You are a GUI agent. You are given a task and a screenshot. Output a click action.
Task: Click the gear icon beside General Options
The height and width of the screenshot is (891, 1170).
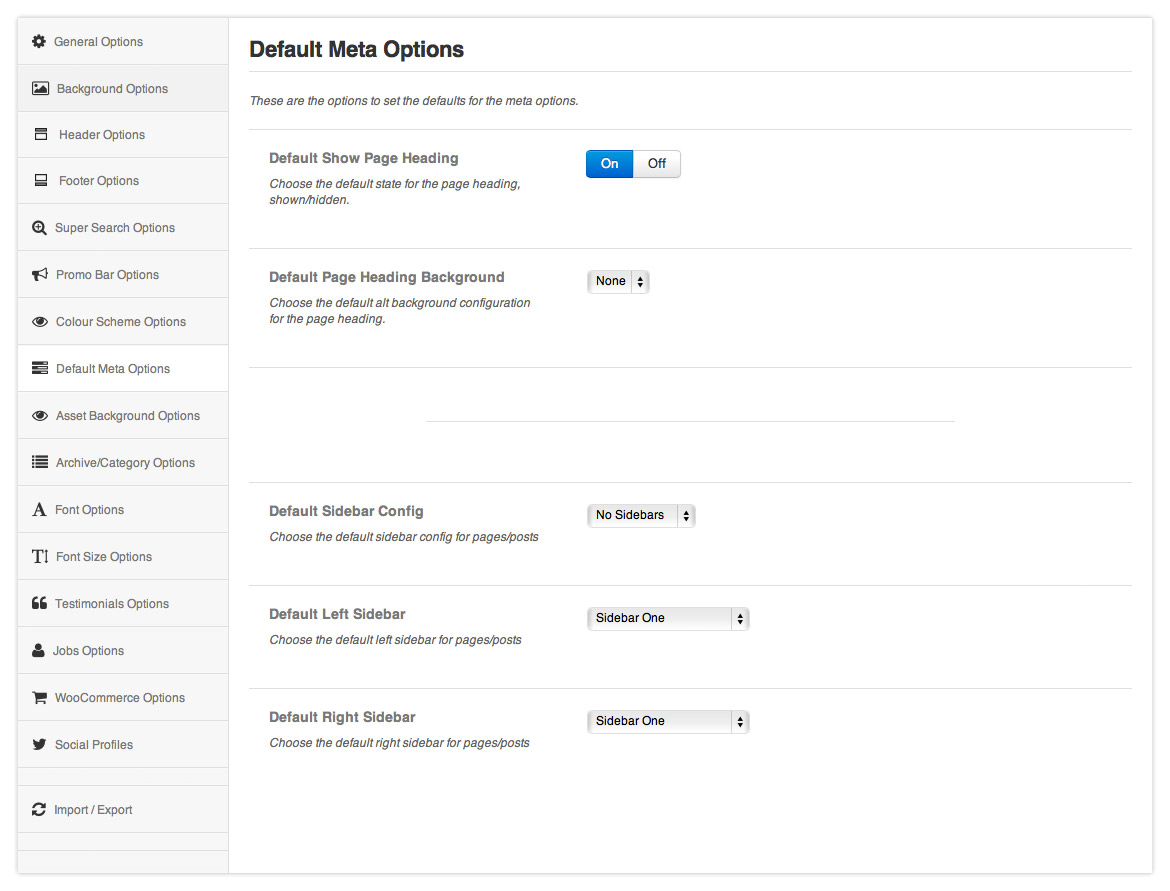tap(39, 41)
